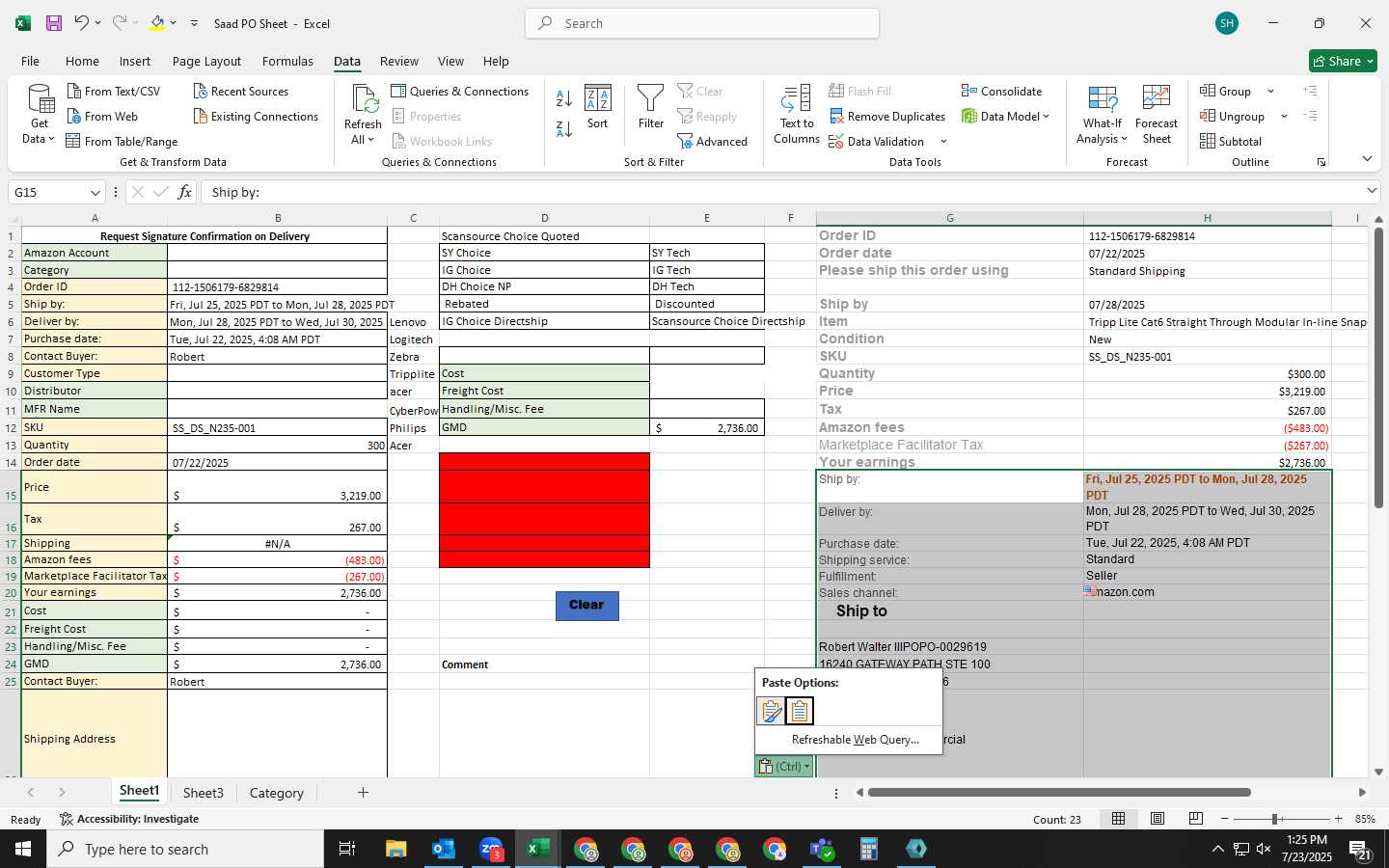Adjust the zoom slider handle
1389x868 pixels.
1274,819
